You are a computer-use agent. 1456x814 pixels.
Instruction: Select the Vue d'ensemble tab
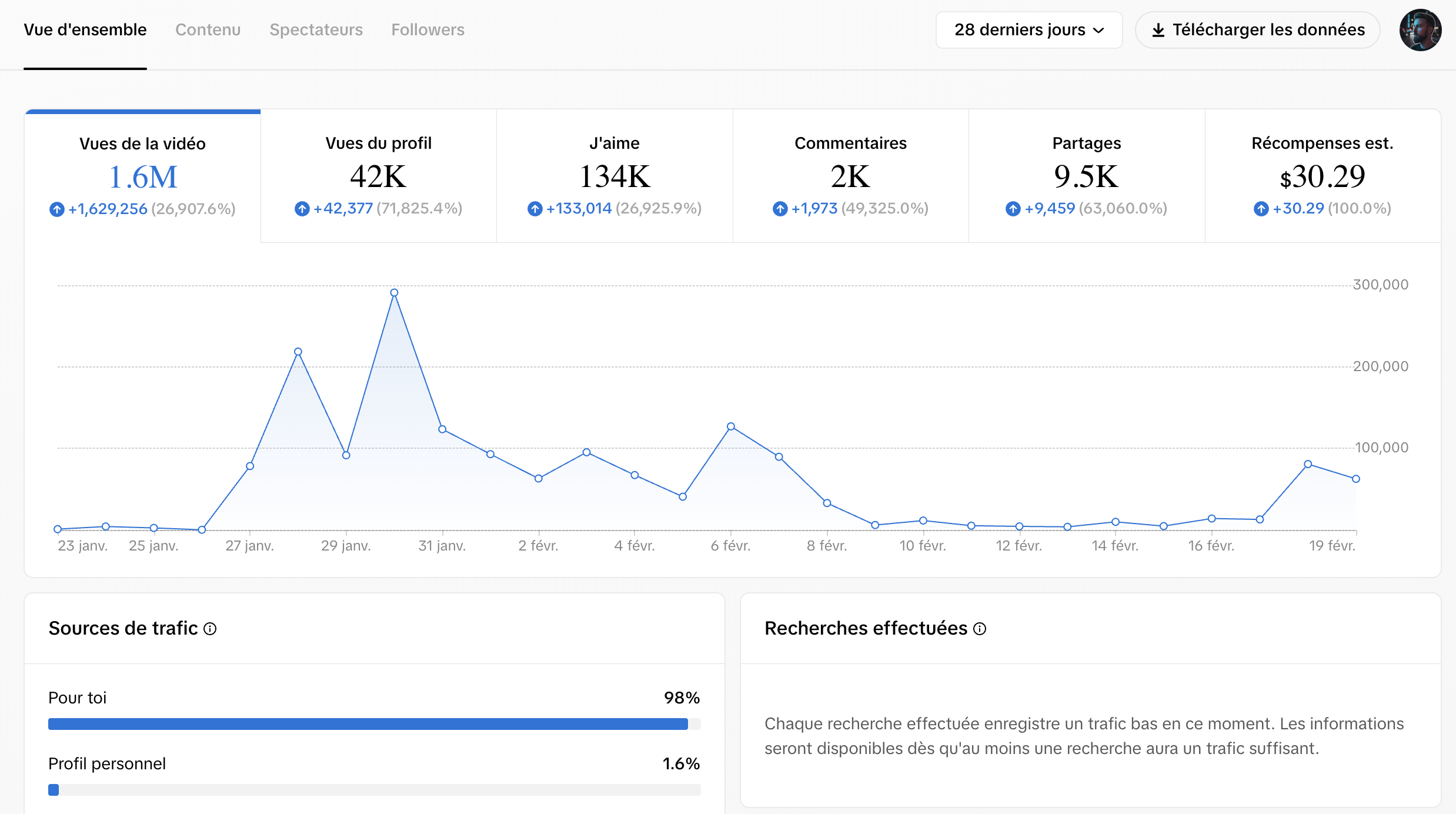[85, 30]
